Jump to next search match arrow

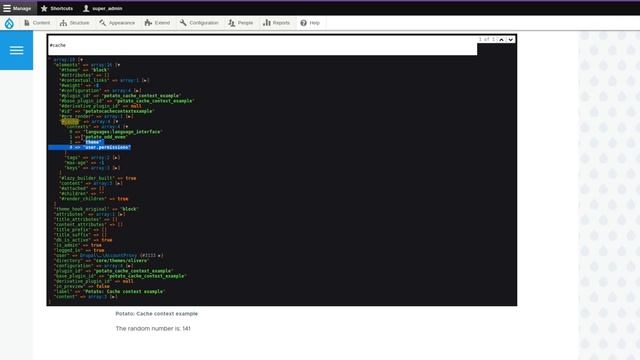click(511, 40)
